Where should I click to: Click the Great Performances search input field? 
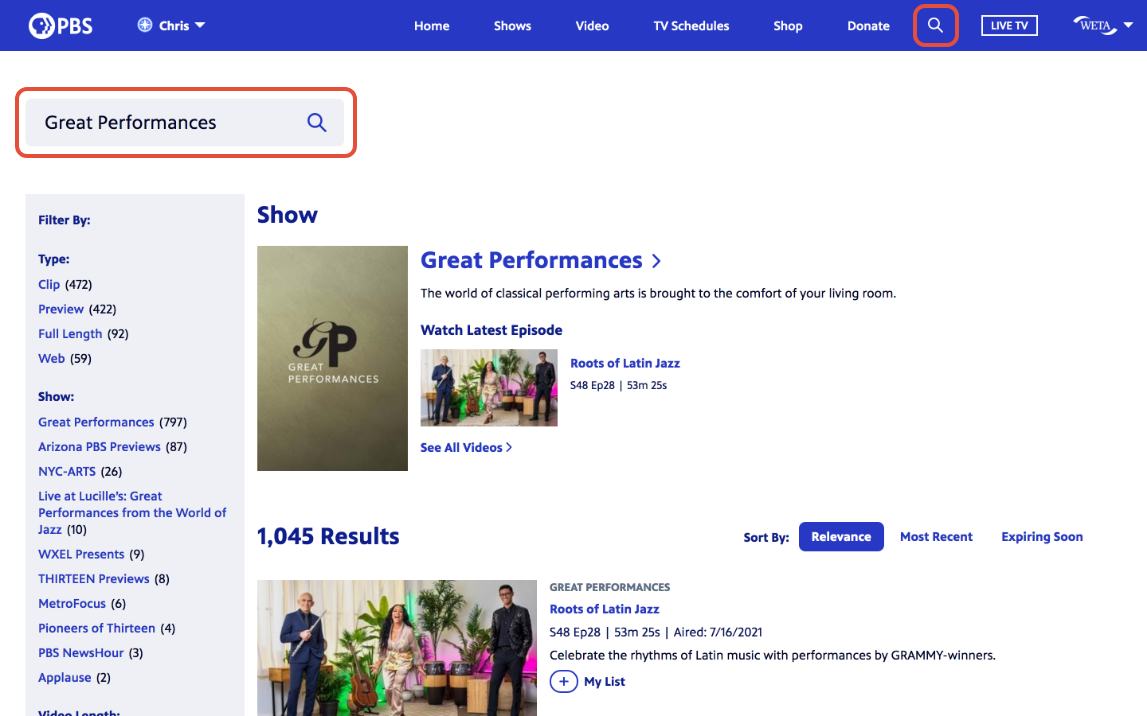pos(184,122)
